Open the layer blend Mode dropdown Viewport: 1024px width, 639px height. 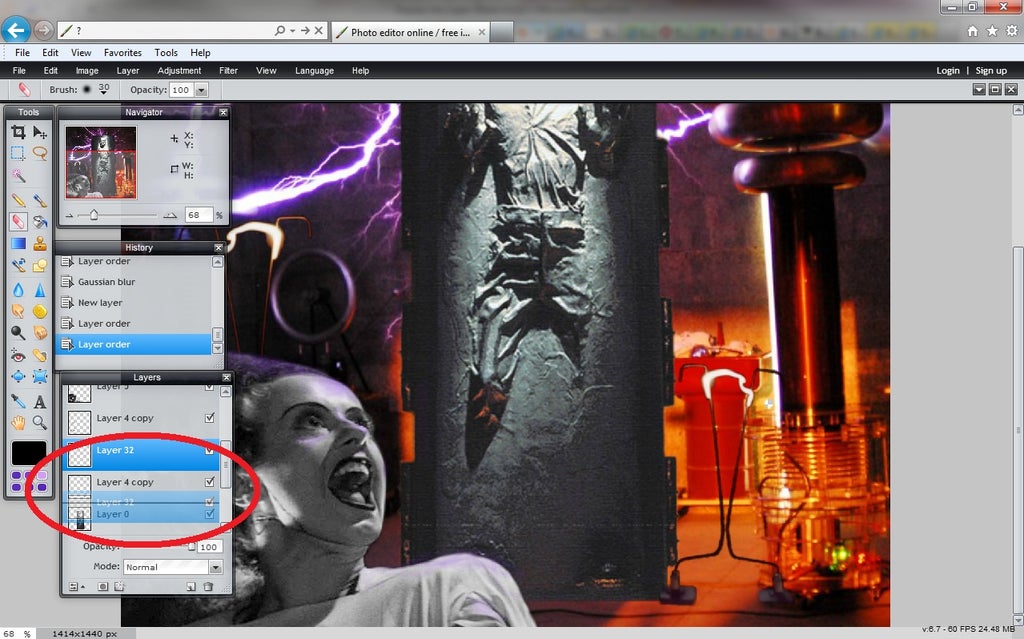(x=216, y=567)
